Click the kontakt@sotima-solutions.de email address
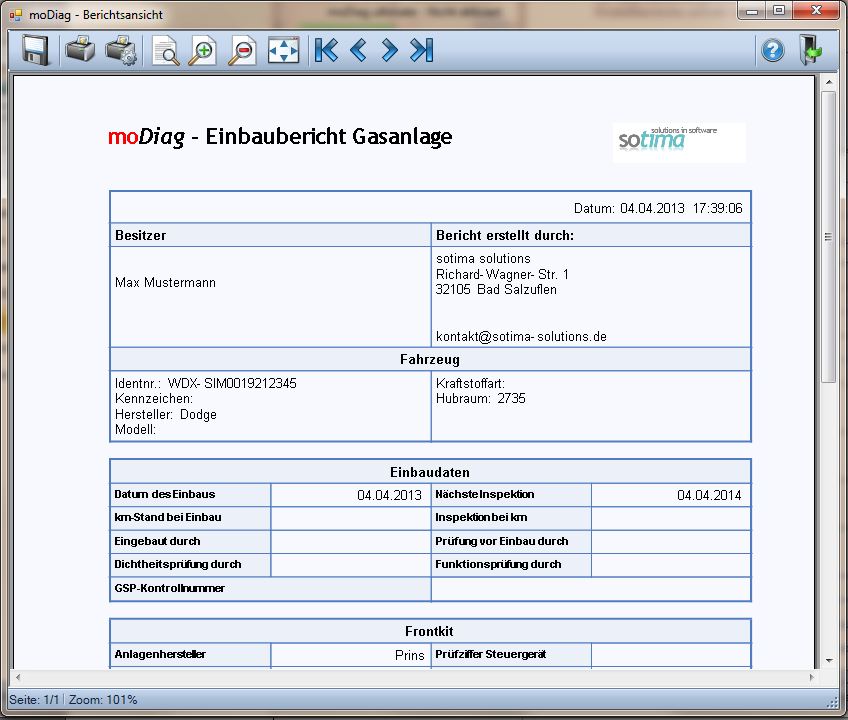The height and width of the screenshot is (720, 848). pos(521,337)
